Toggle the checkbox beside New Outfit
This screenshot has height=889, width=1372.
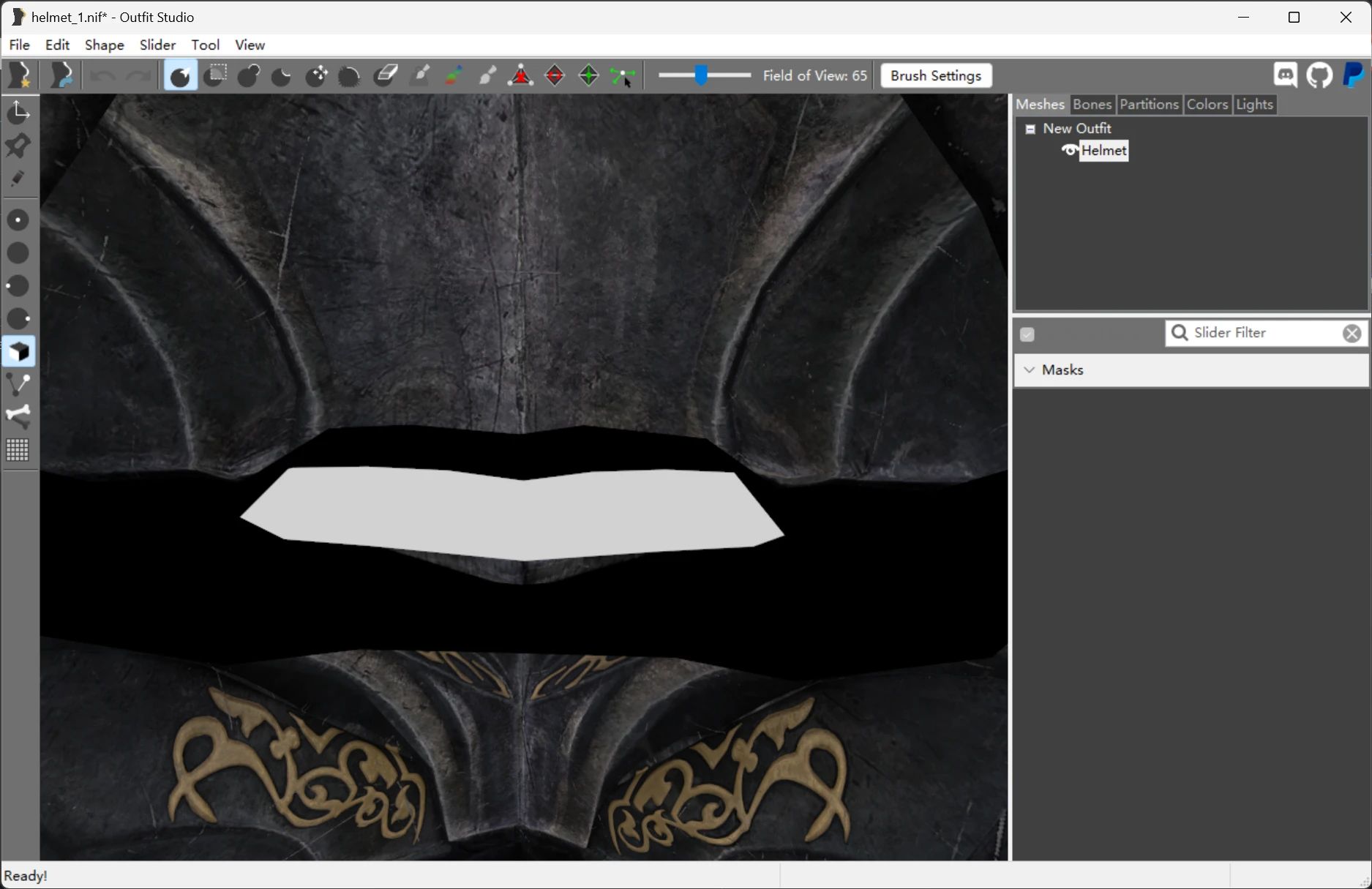pyautogui.click(x=1030, y=128)
